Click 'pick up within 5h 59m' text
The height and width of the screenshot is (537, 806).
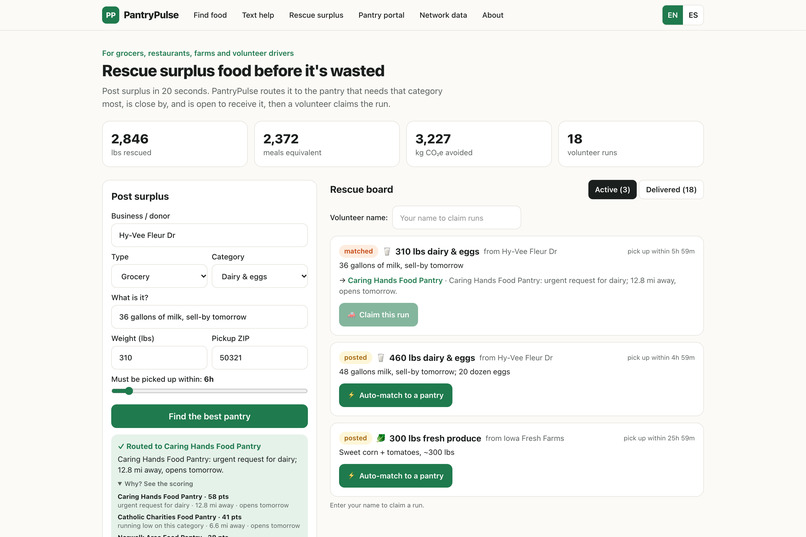pos(661,251)
